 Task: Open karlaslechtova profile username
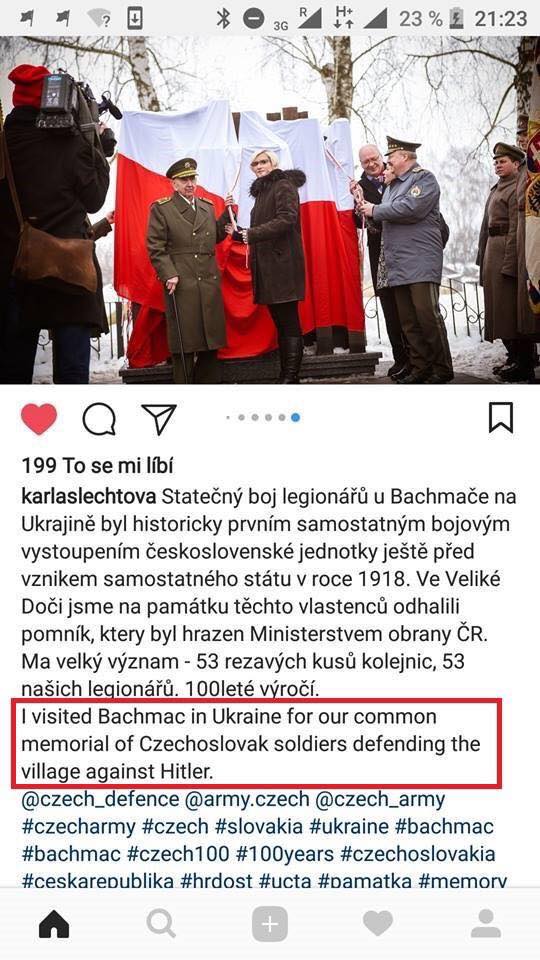(x=89, y=496)
